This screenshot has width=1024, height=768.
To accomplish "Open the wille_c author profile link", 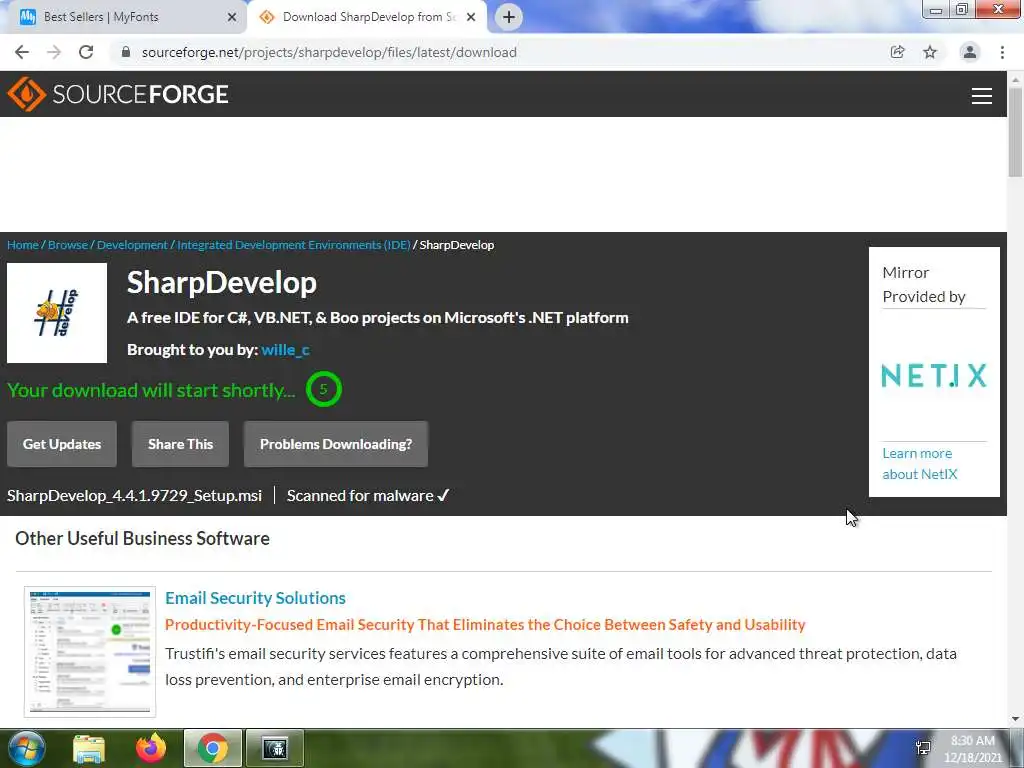I will pos(285,350).
